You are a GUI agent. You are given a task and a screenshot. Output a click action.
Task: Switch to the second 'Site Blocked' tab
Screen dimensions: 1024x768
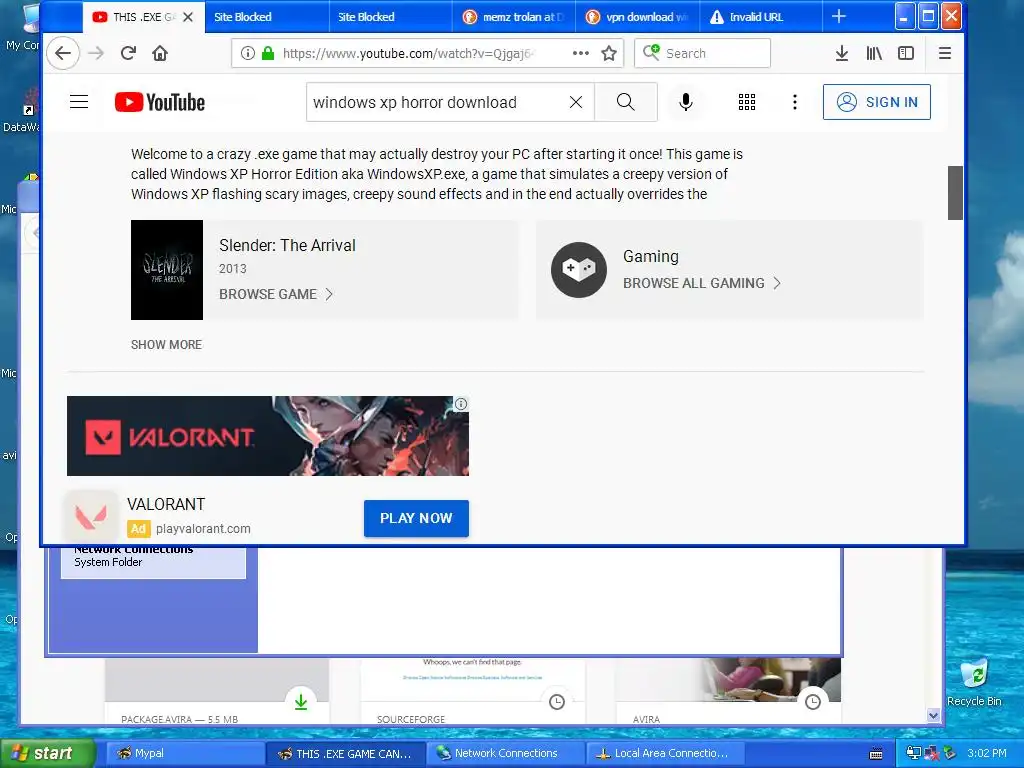390,17
